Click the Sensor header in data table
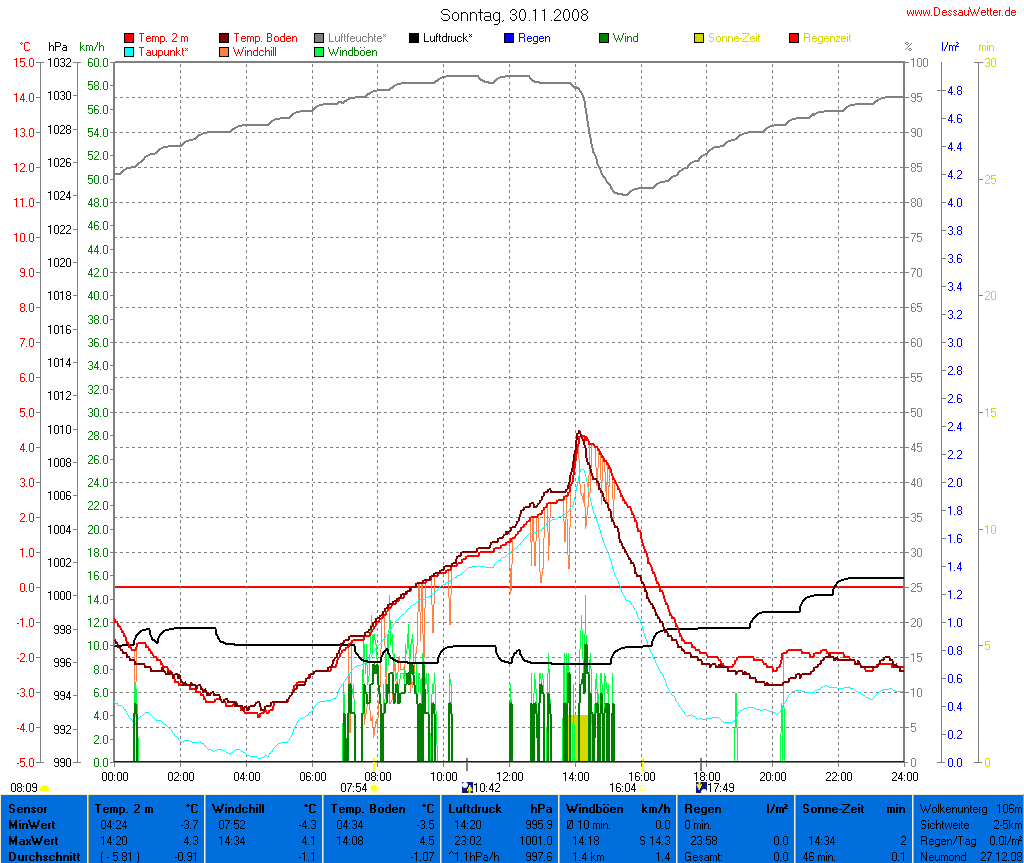The width and height of the screenshot is (1024, 863). pyautogui.click(x=28, y=808)
